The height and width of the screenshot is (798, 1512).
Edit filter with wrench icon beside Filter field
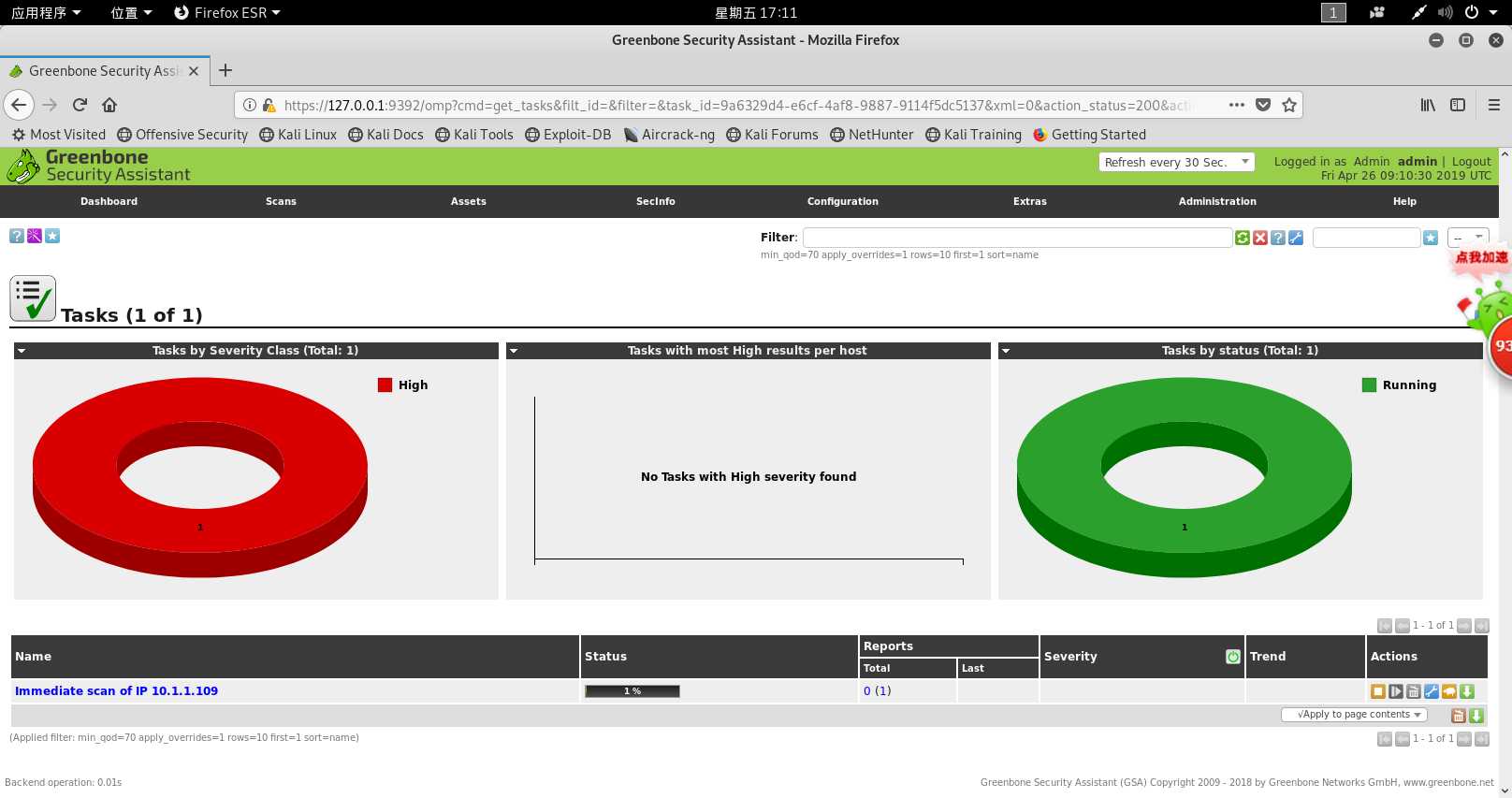(x=1296, y=238)
